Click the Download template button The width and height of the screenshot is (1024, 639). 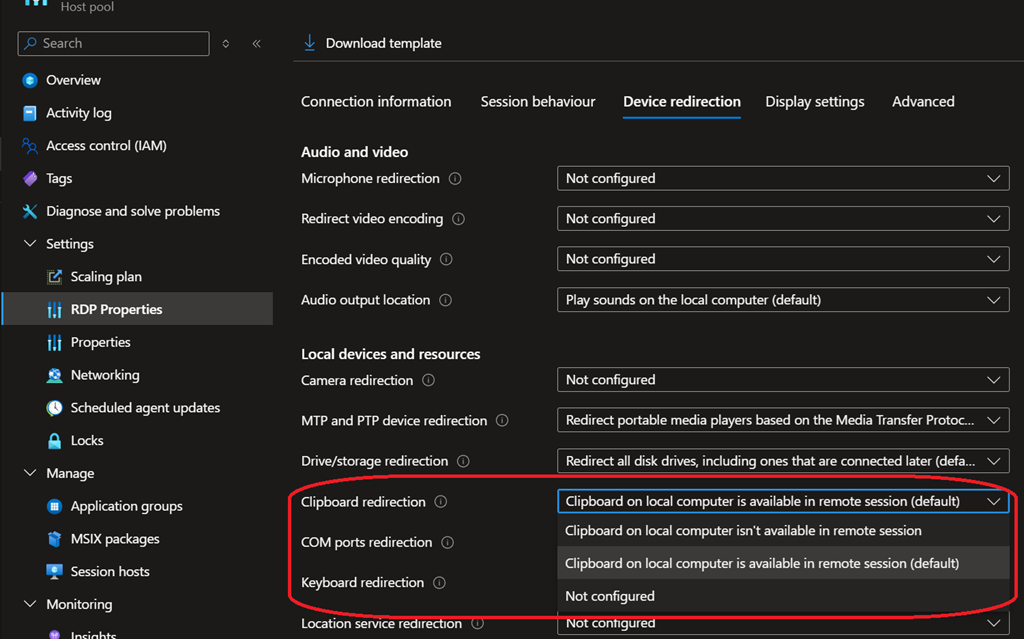click(x=372, y=43)
